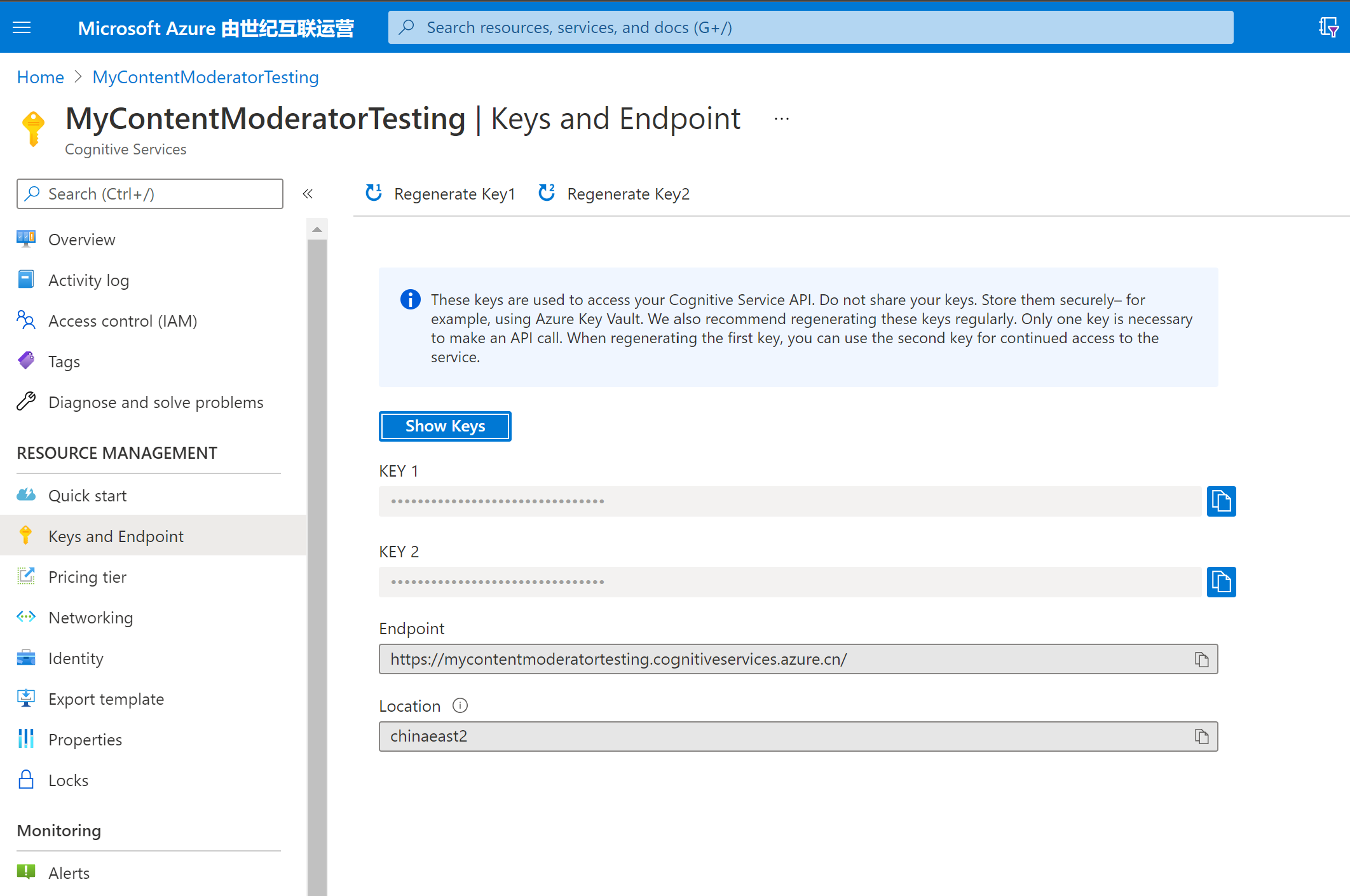This screenshot has height=896, width=1350.
Task: Click the Monitoring section header
Action: 59,831
